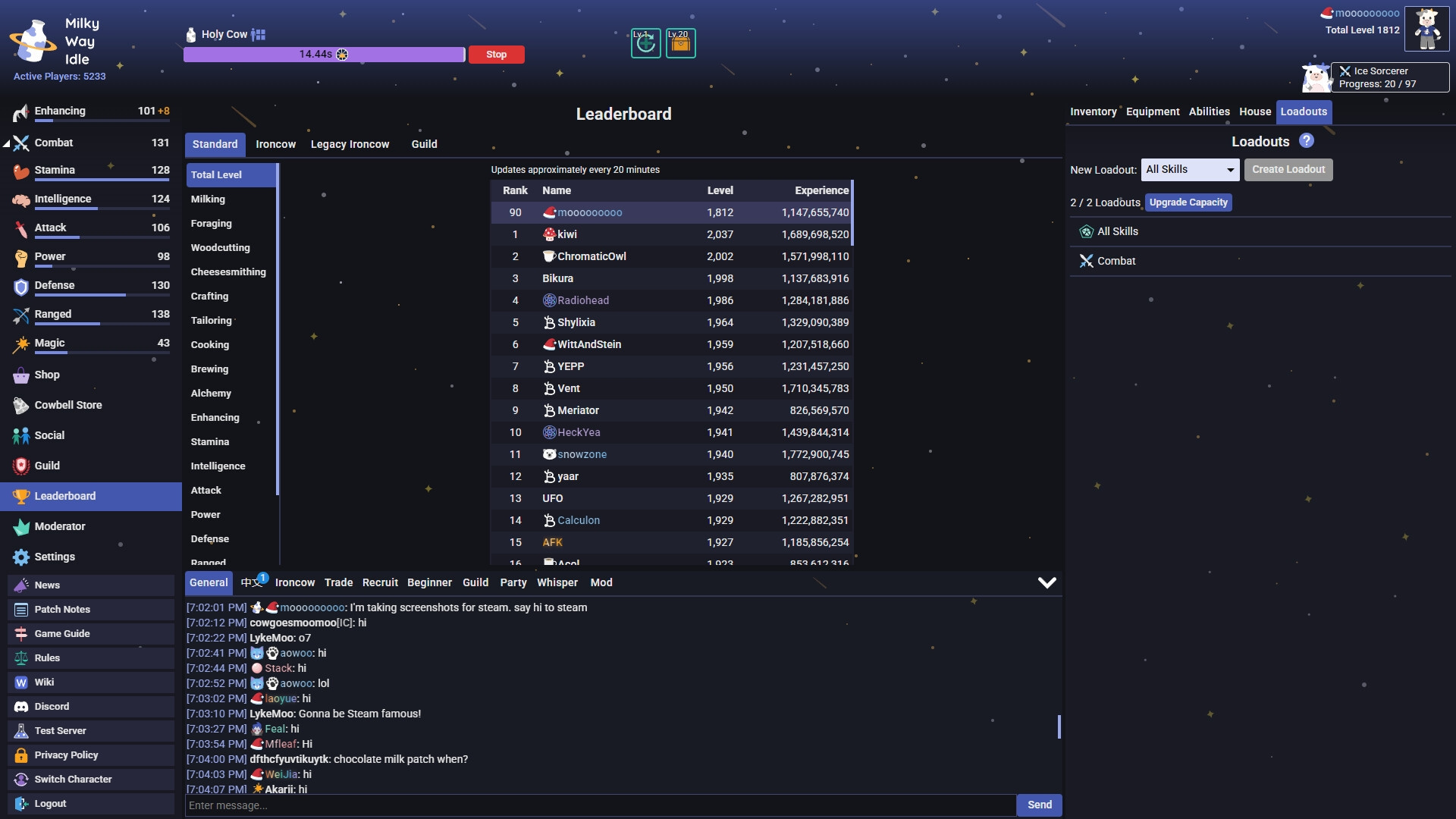Open the Moderator icon
The width and height of the screenshot is (1456, 819).
coord(21,526)
